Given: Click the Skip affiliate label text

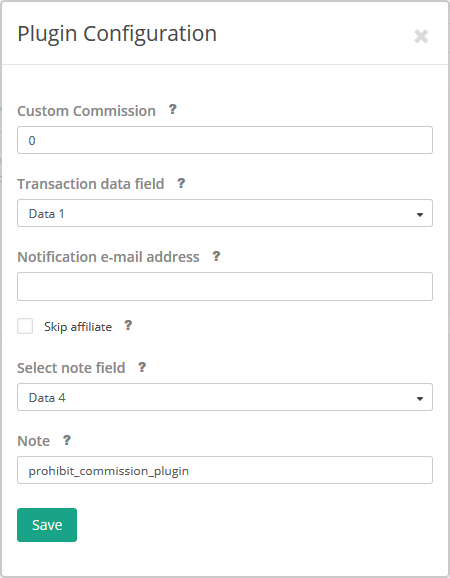Looking at the screenshot, I should pyautogui.click(x=78, y=327).
